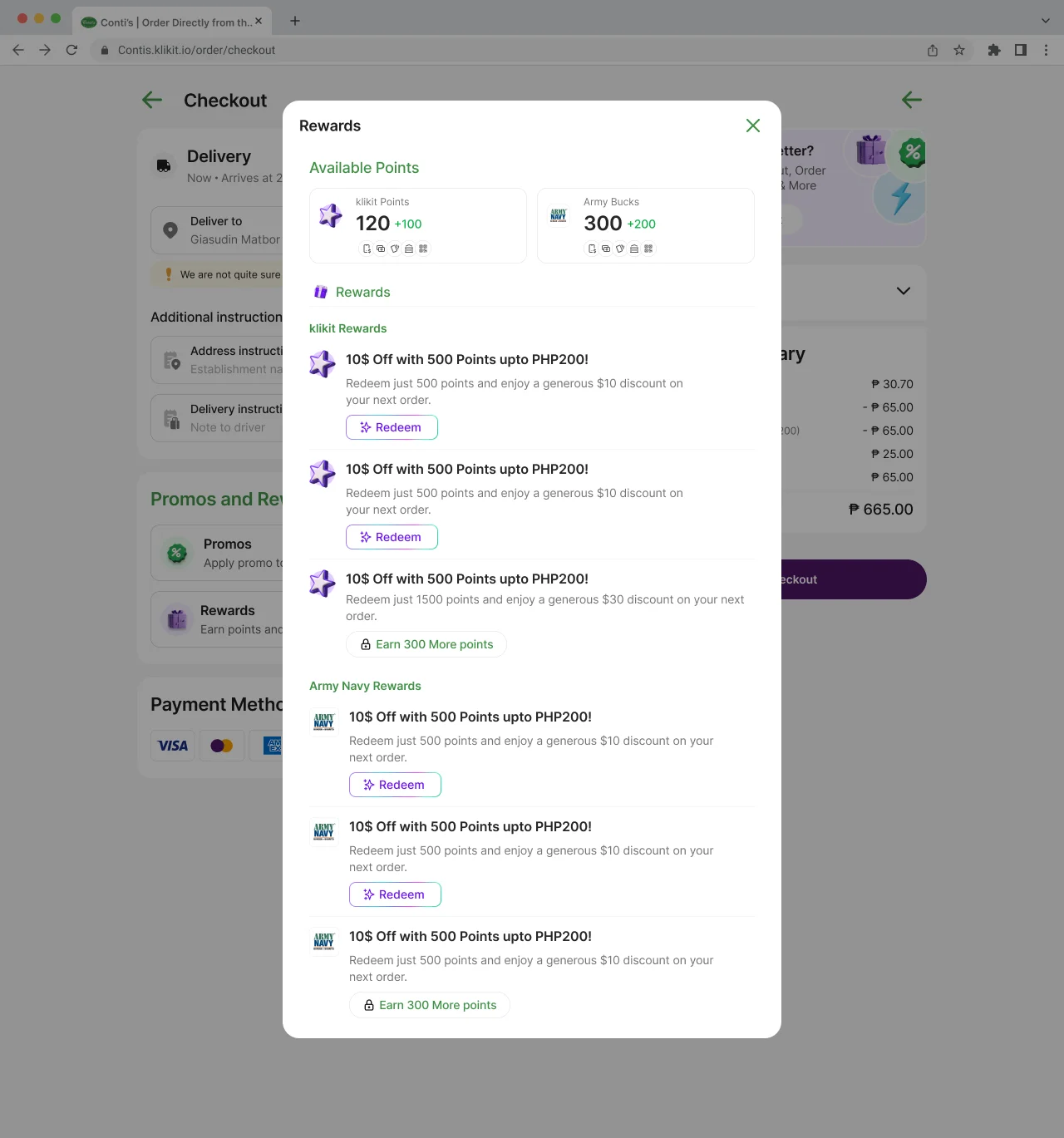Open the Rewards option in background page
Image resolution: width=1064 pixels, height=1138 pixels.
[218, 619]
